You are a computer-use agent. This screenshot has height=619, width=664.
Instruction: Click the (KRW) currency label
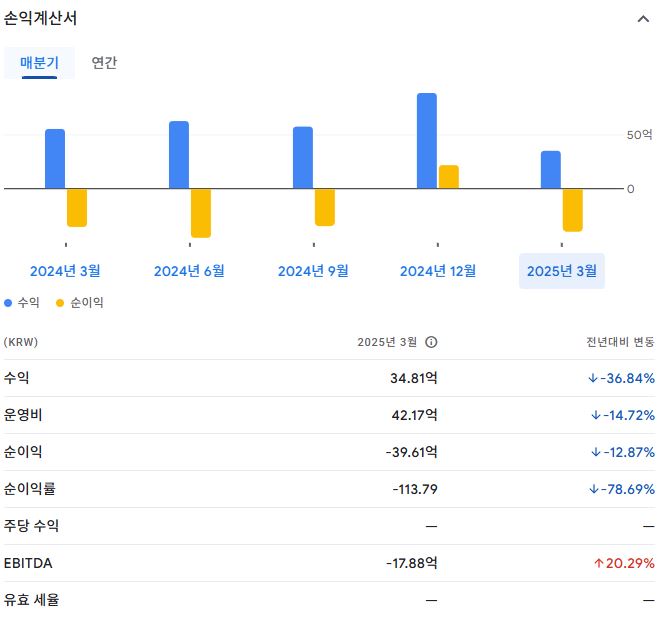click(21, 342)
